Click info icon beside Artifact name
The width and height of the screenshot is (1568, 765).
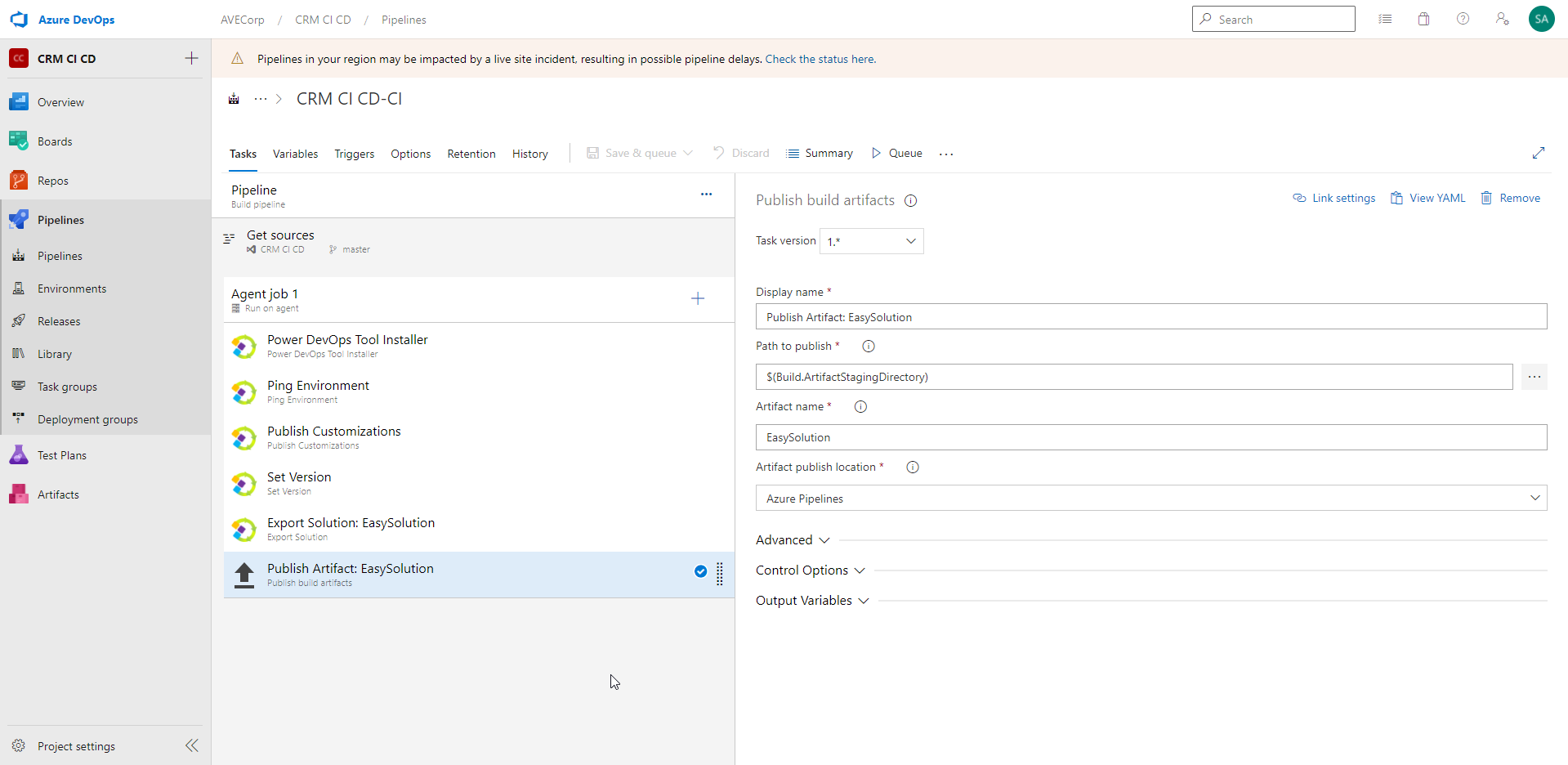(860, 407)
